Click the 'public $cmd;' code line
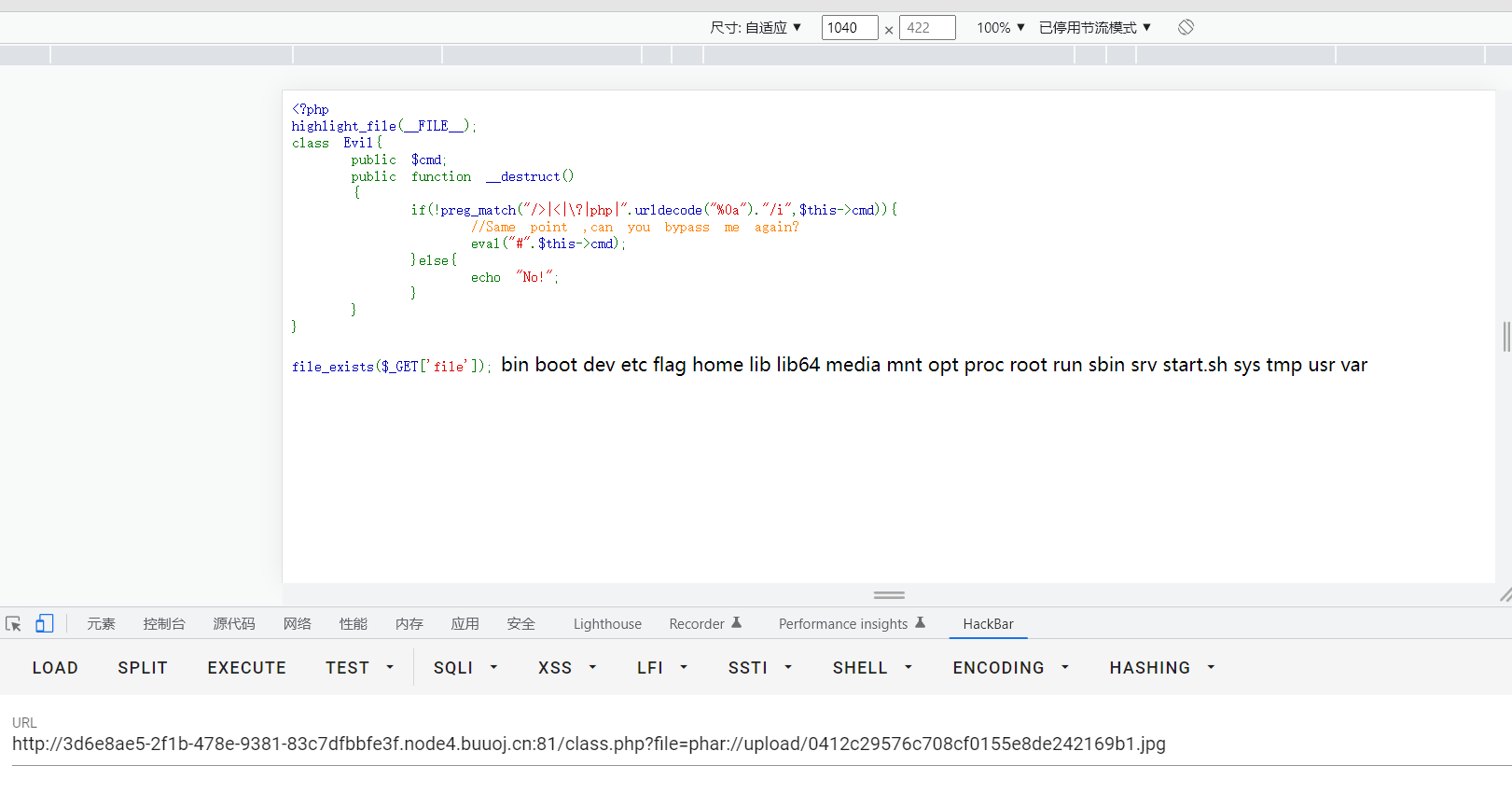This screenshot has width=1512, height=793. click(398, 160)
